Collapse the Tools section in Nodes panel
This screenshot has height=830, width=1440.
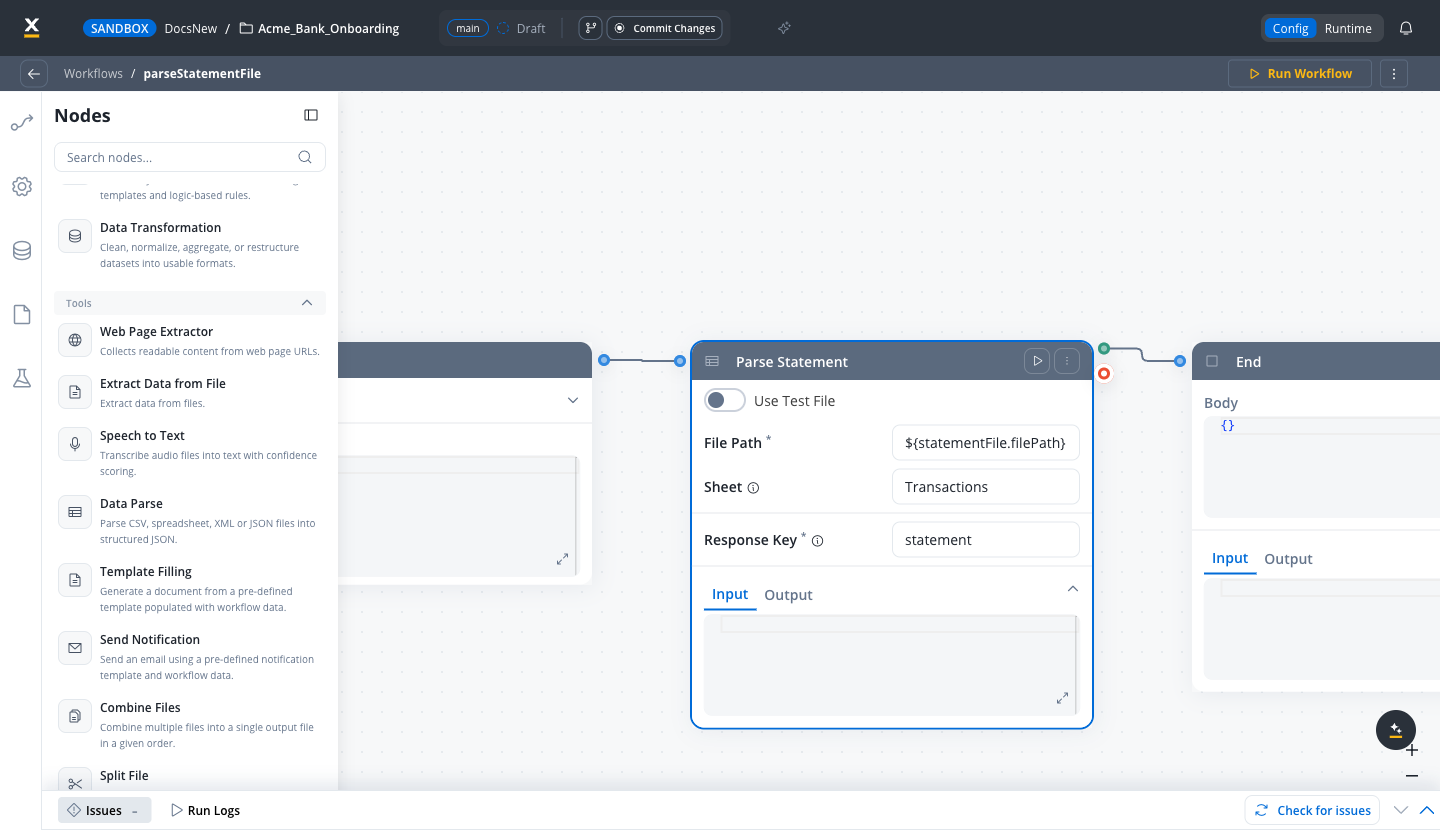point(307,303)
